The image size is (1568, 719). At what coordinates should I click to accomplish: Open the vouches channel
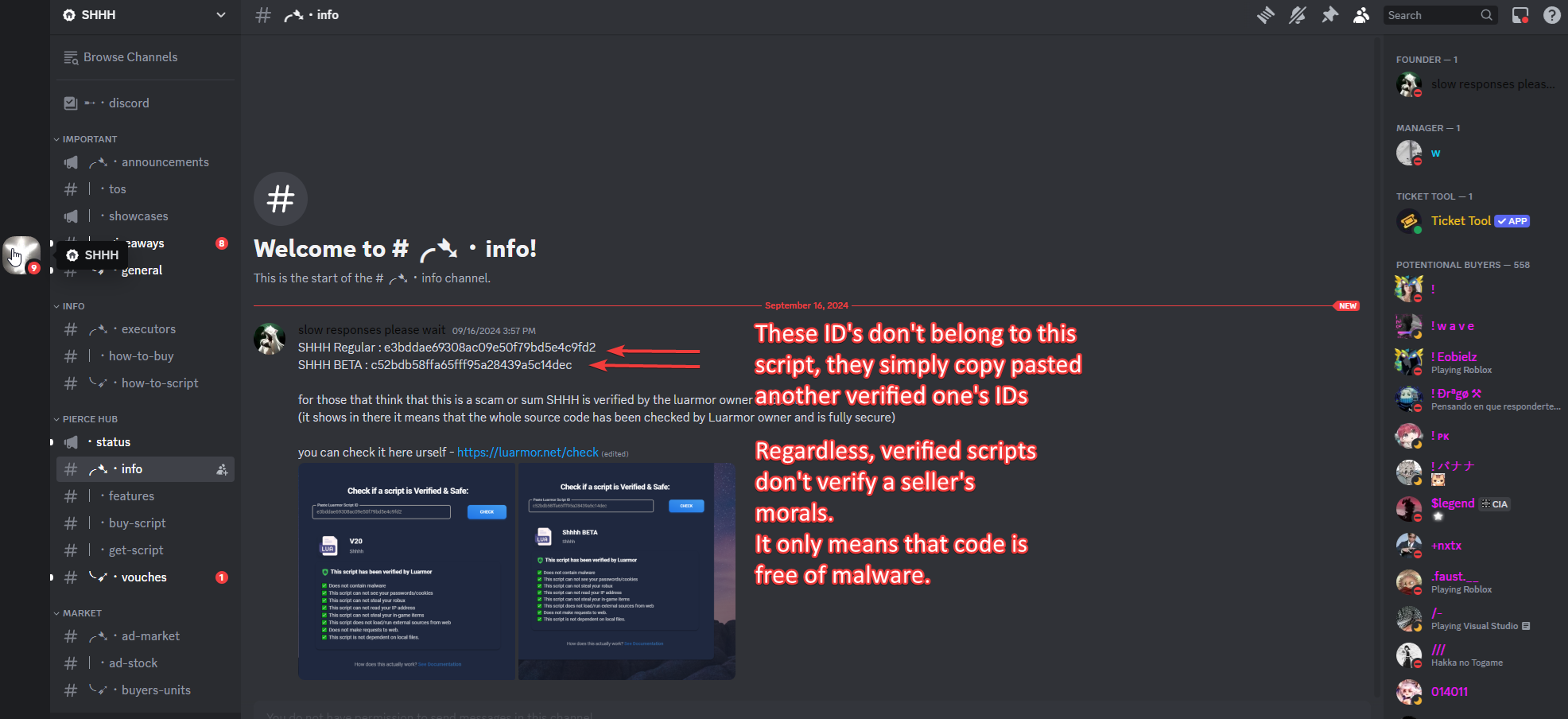click(x=145, y=577)
